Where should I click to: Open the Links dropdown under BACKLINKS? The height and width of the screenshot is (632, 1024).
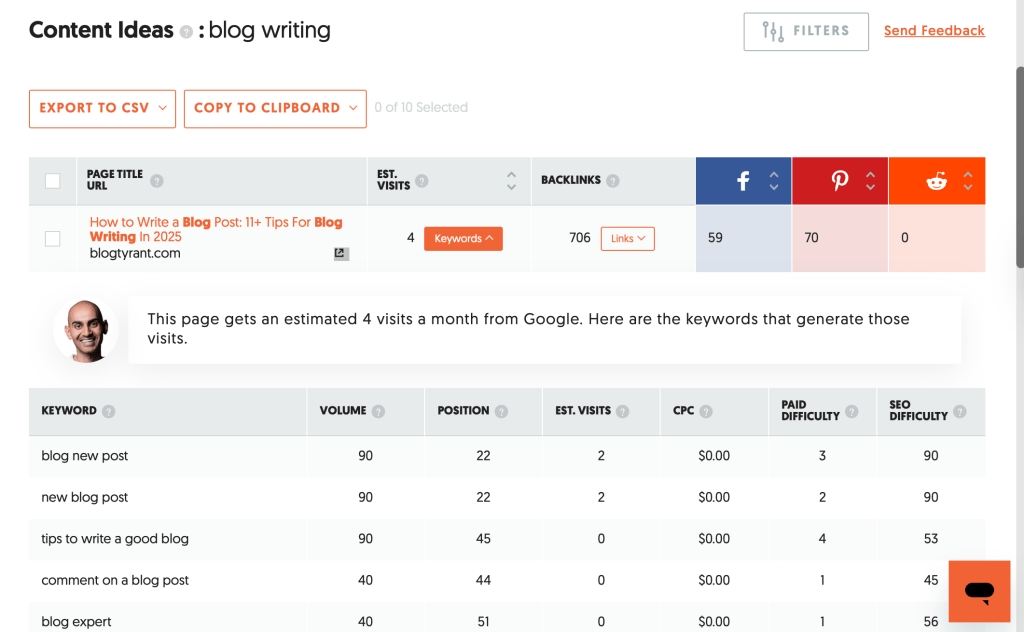(x=627, y=238)
